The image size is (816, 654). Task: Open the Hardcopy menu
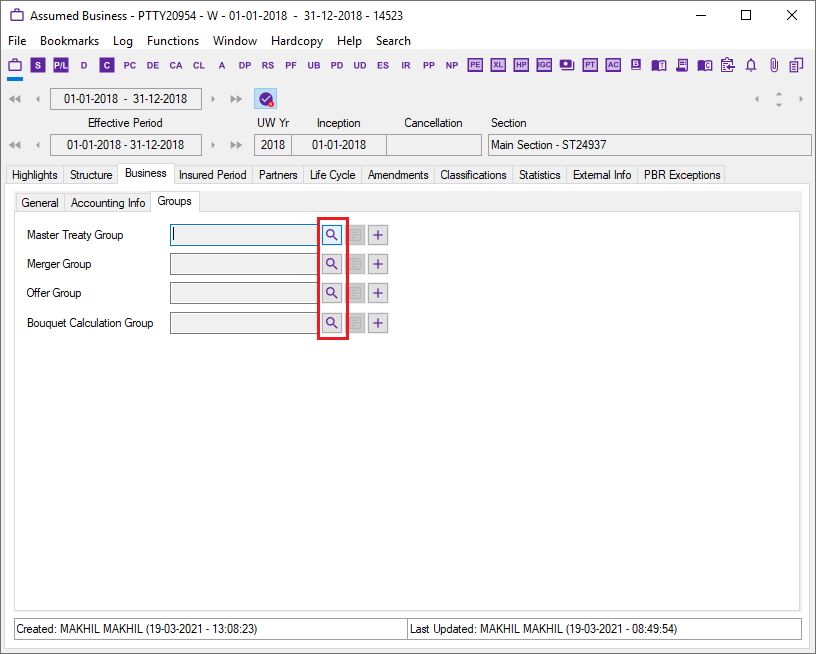pos(296,41)
